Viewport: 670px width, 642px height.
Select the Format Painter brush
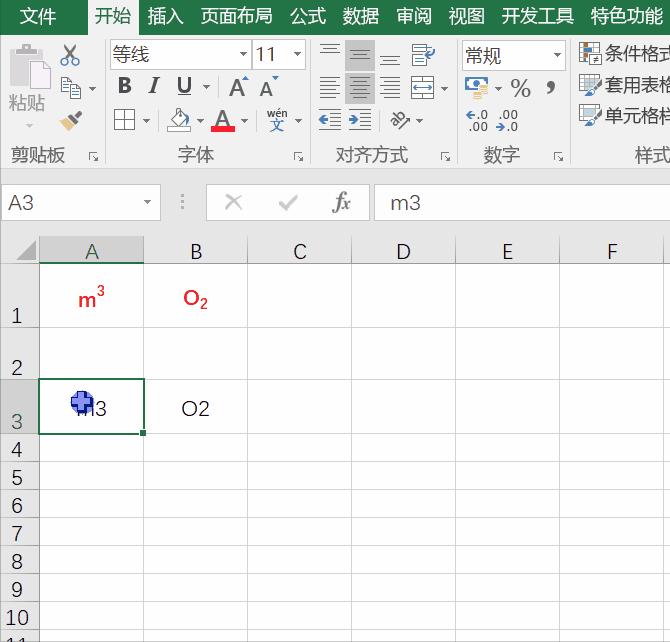(x=71, y=121)
